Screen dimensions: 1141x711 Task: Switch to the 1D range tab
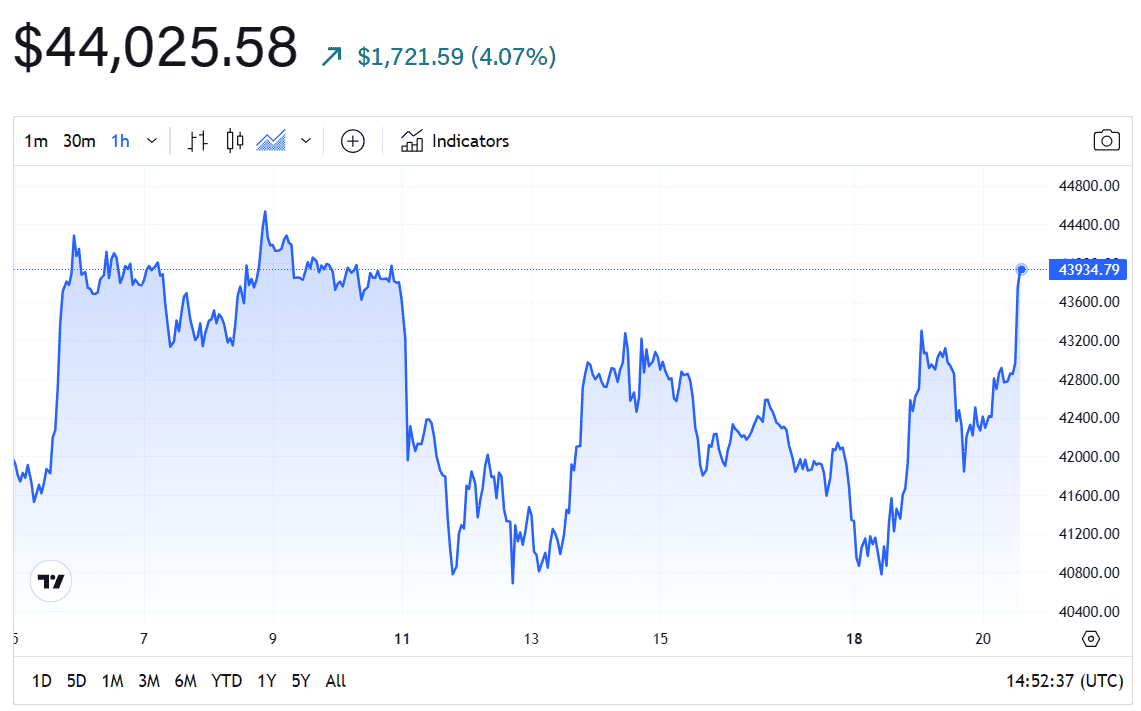42,680
